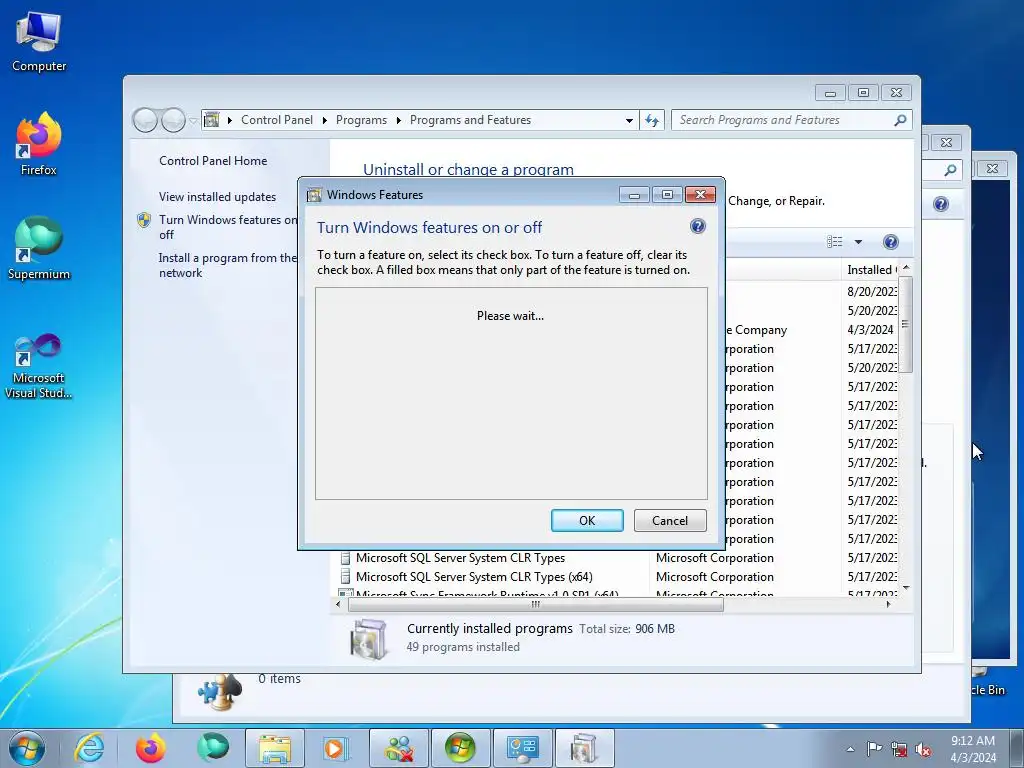Click the refresh button next to address bar

(652, 120)
